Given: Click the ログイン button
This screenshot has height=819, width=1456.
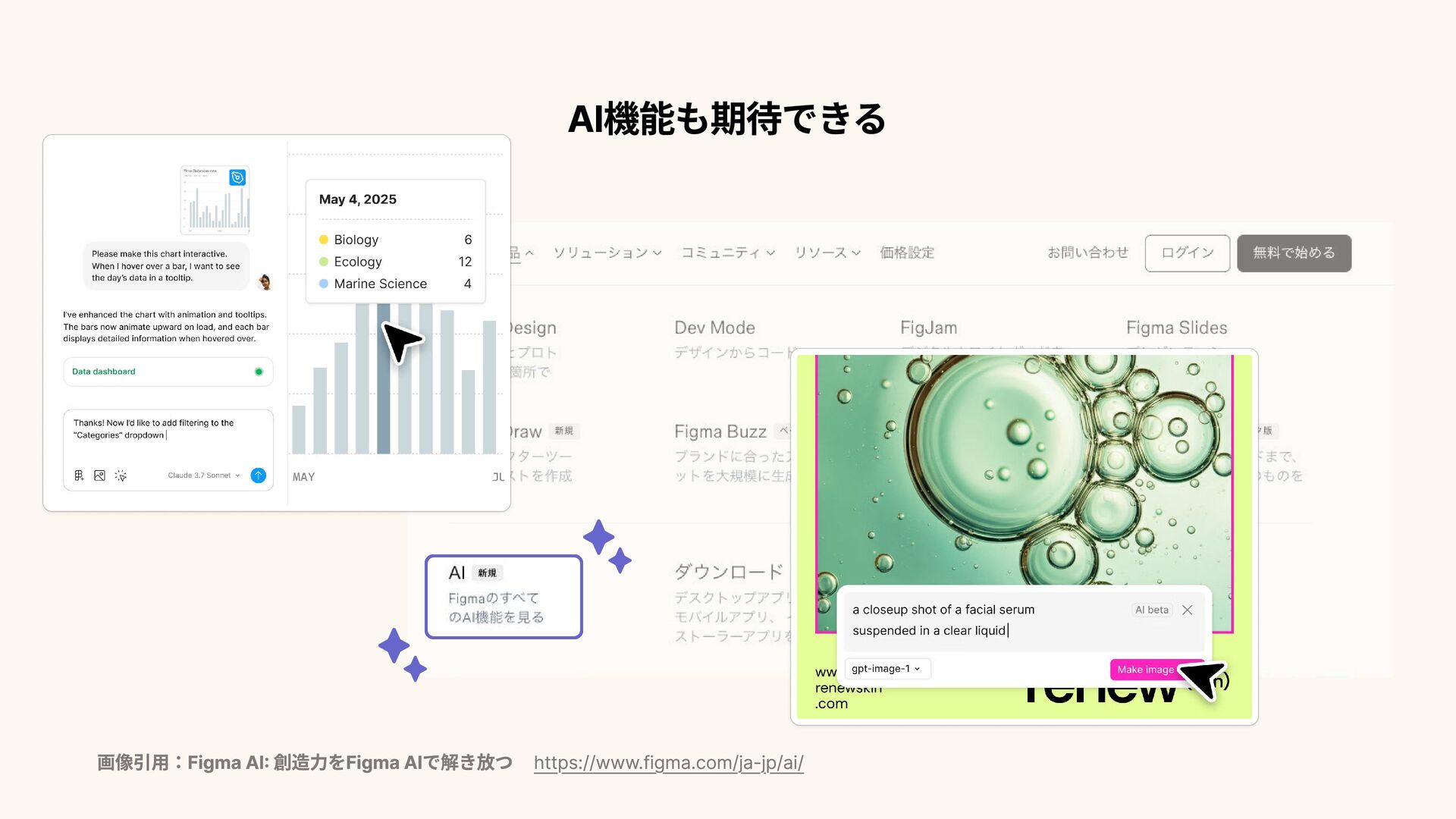Looking at the screenshot, I should click(x=1188, y=253).
